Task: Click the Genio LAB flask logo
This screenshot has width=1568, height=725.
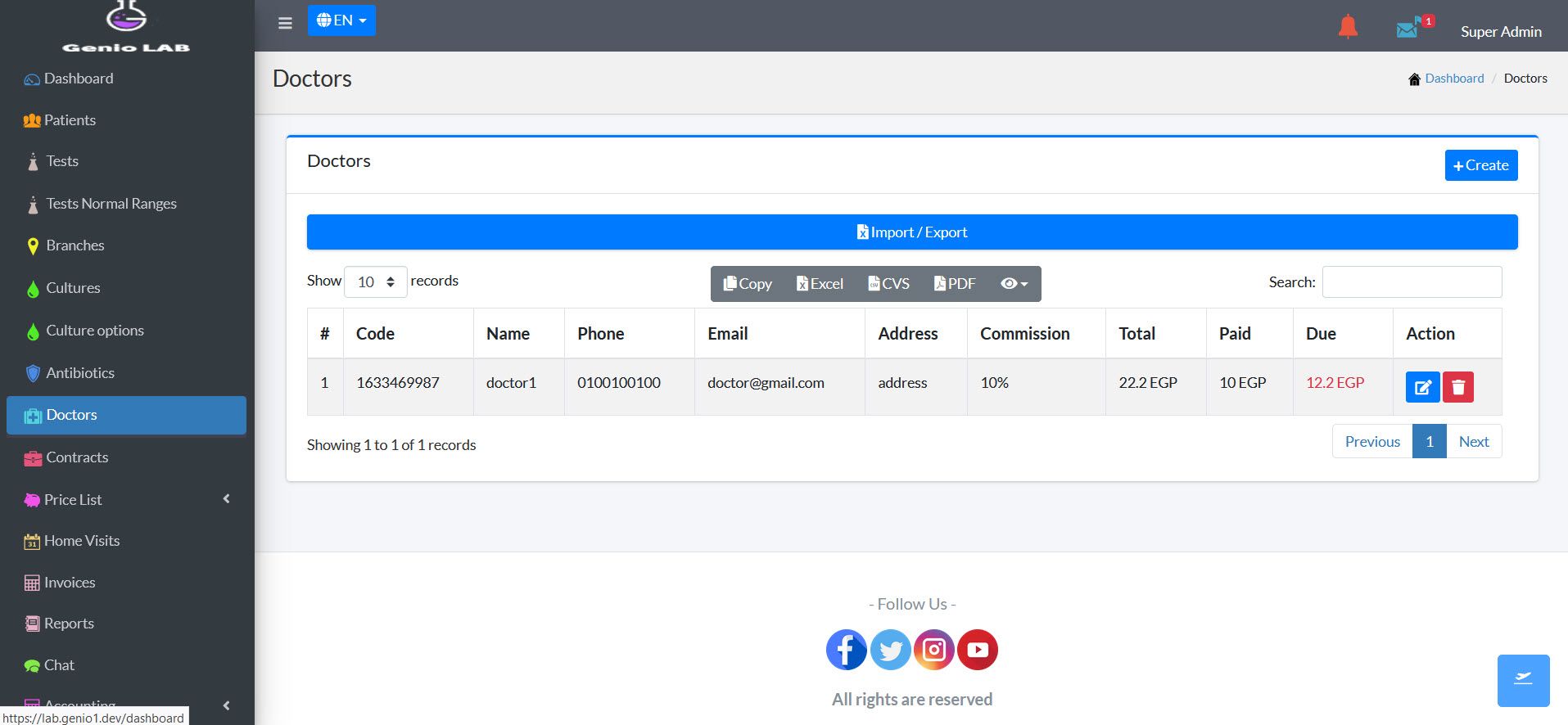Action: coord(126,26)
